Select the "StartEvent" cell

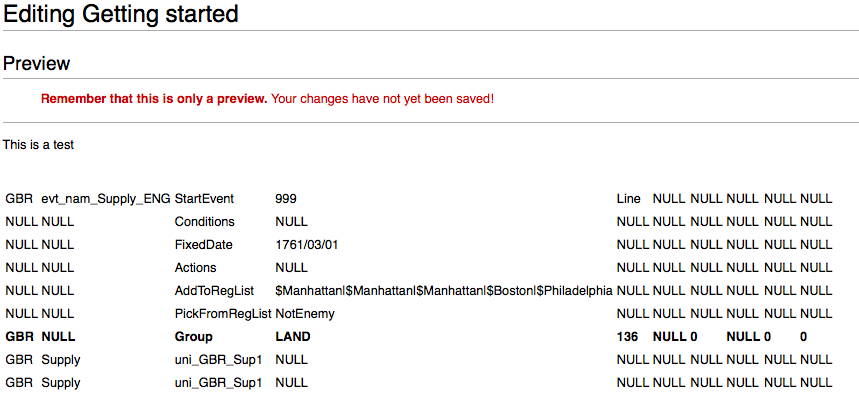click(x=204, y=199)
